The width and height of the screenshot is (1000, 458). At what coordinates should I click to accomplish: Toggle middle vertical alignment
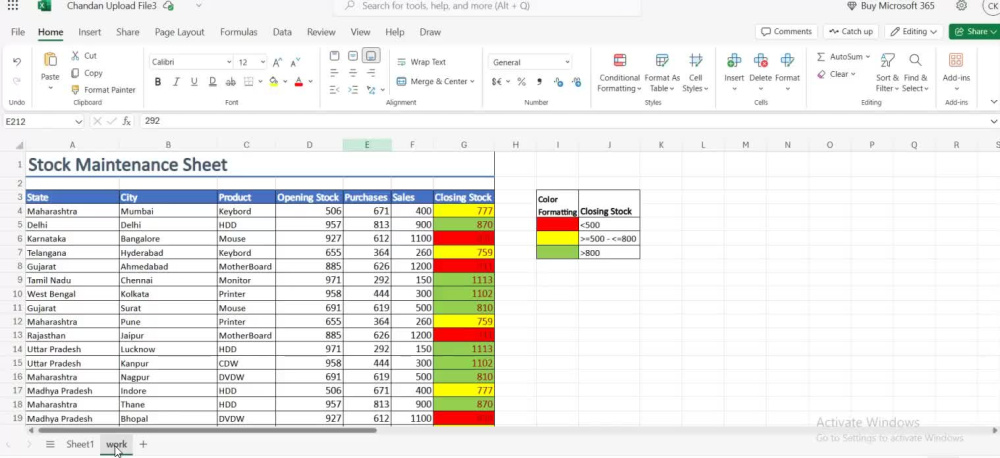pyautogui.click(x=353, y=56)
